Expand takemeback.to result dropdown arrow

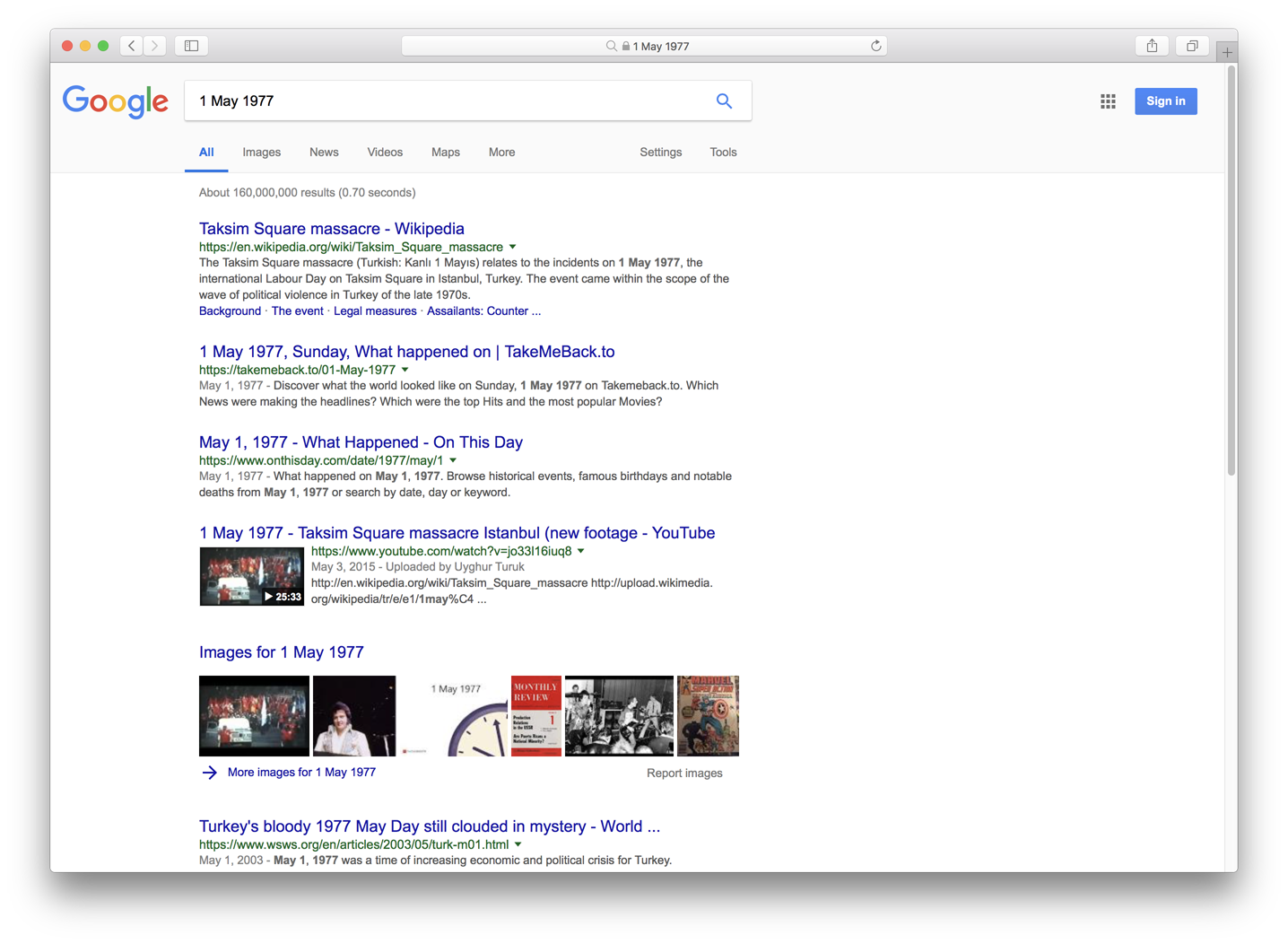coord(405,370)
